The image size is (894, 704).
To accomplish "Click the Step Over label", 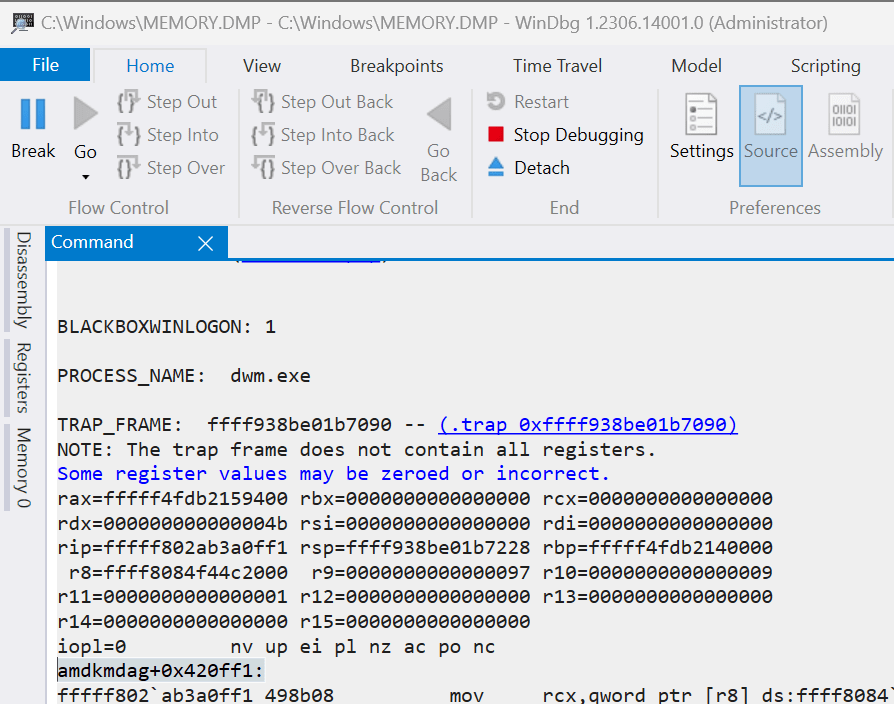I will point(186,168).
